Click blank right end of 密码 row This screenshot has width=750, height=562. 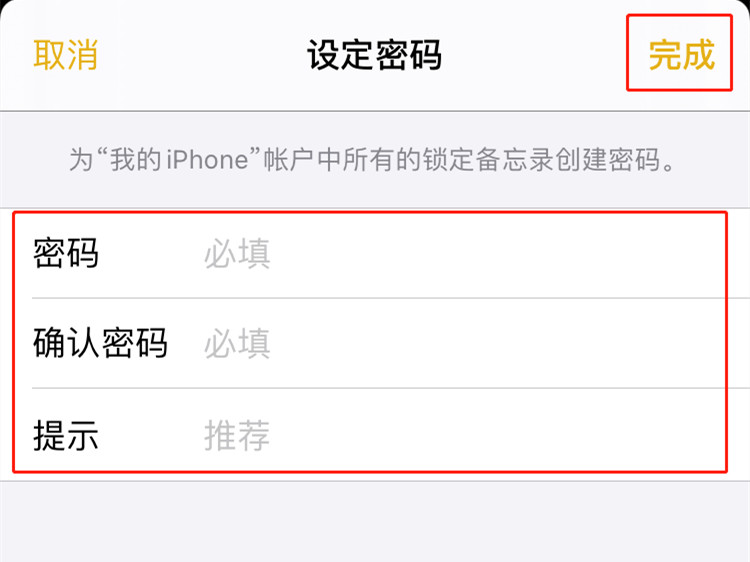coord(622,253)
